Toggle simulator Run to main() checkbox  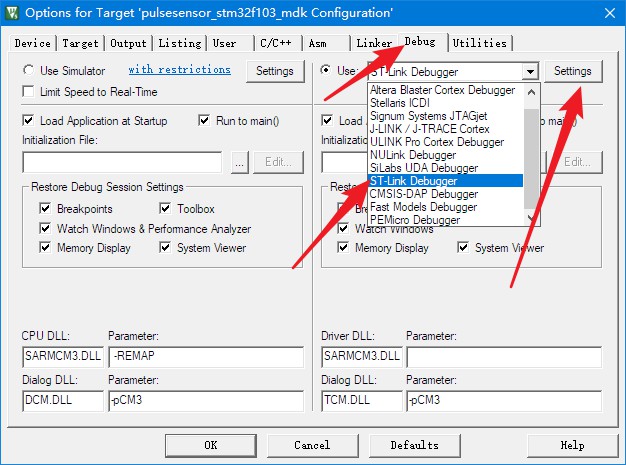coord(204,120)
